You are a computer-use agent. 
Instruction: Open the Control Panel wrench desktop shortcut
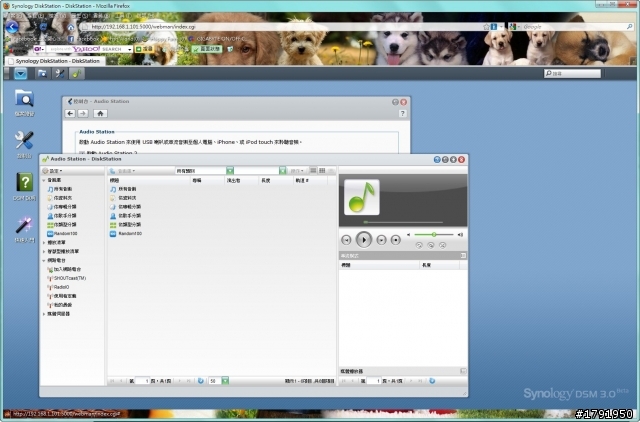[x=24, y=145]
